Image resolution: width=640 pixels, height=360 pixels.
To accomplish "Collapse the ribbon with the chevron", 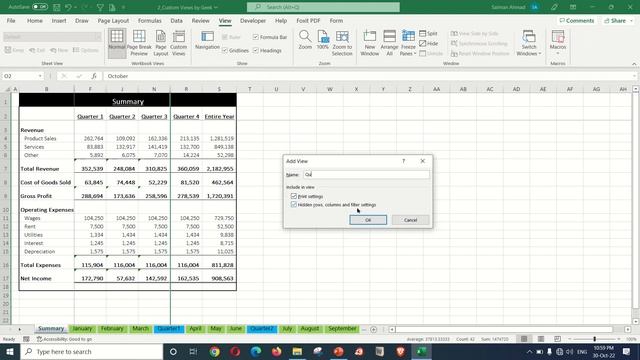I will pyautogui.click(x=634, y=64).
